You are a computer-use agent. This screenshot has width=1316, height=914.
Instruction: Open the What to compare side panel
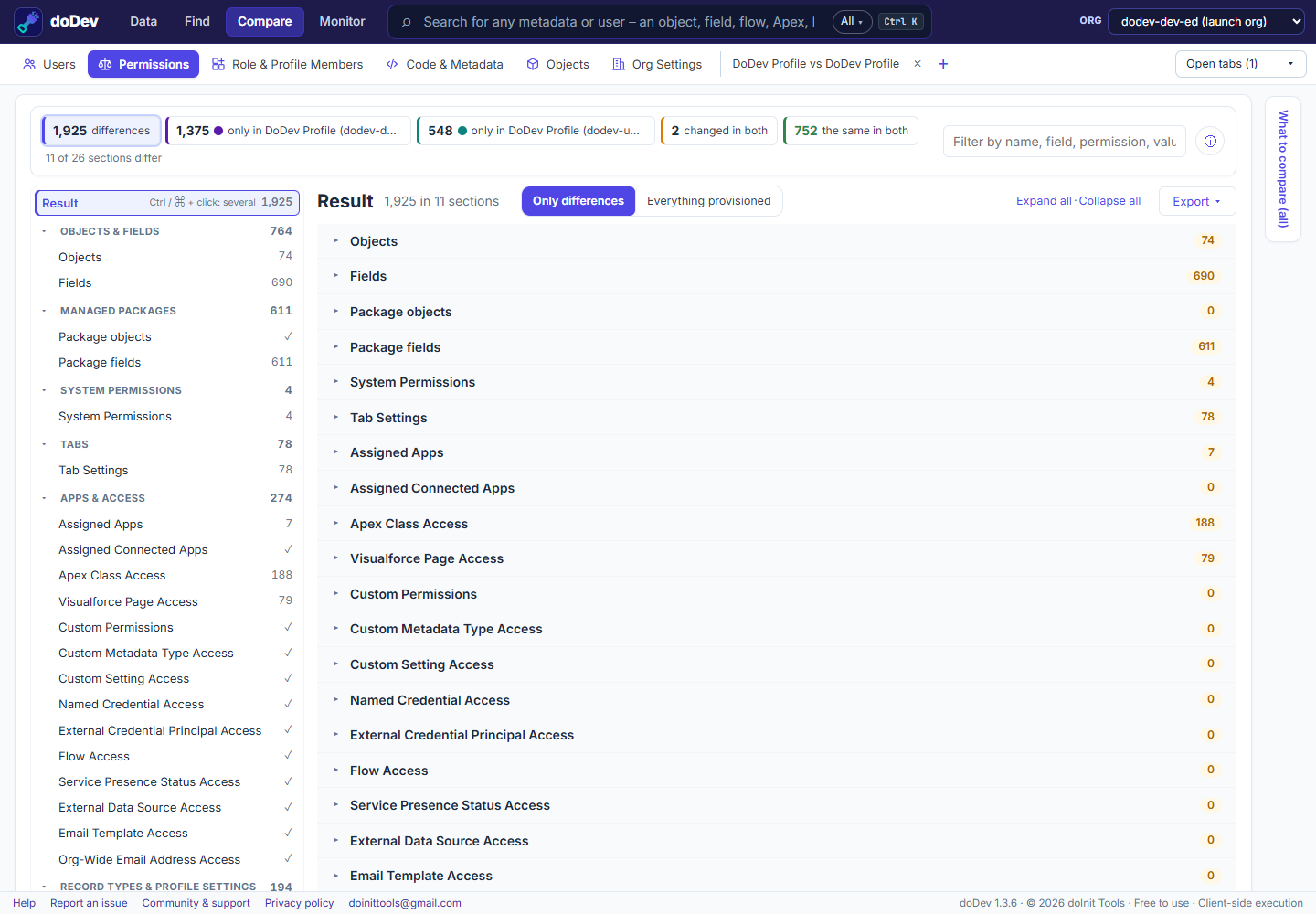(x=1283, y=169)
